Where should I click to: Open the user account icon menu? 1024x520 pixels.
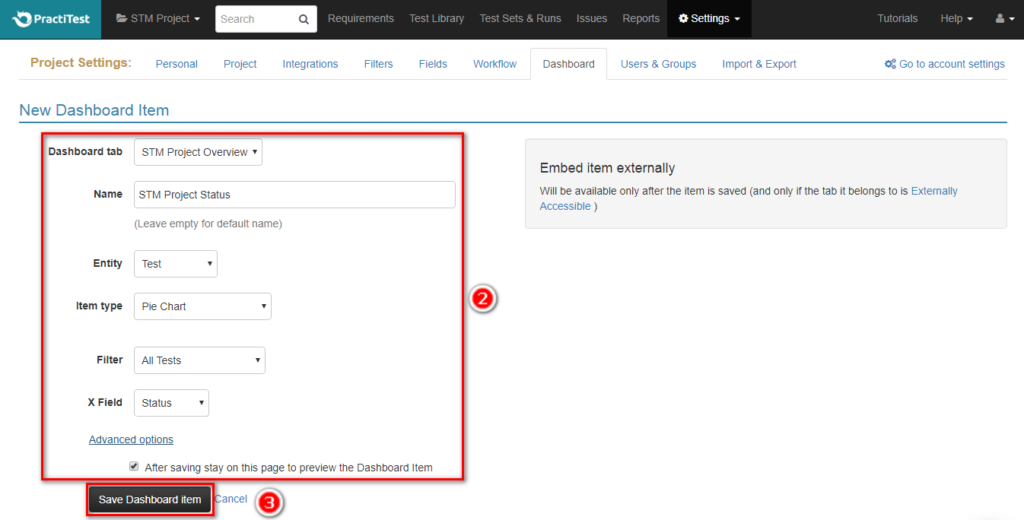point(1004,19)
